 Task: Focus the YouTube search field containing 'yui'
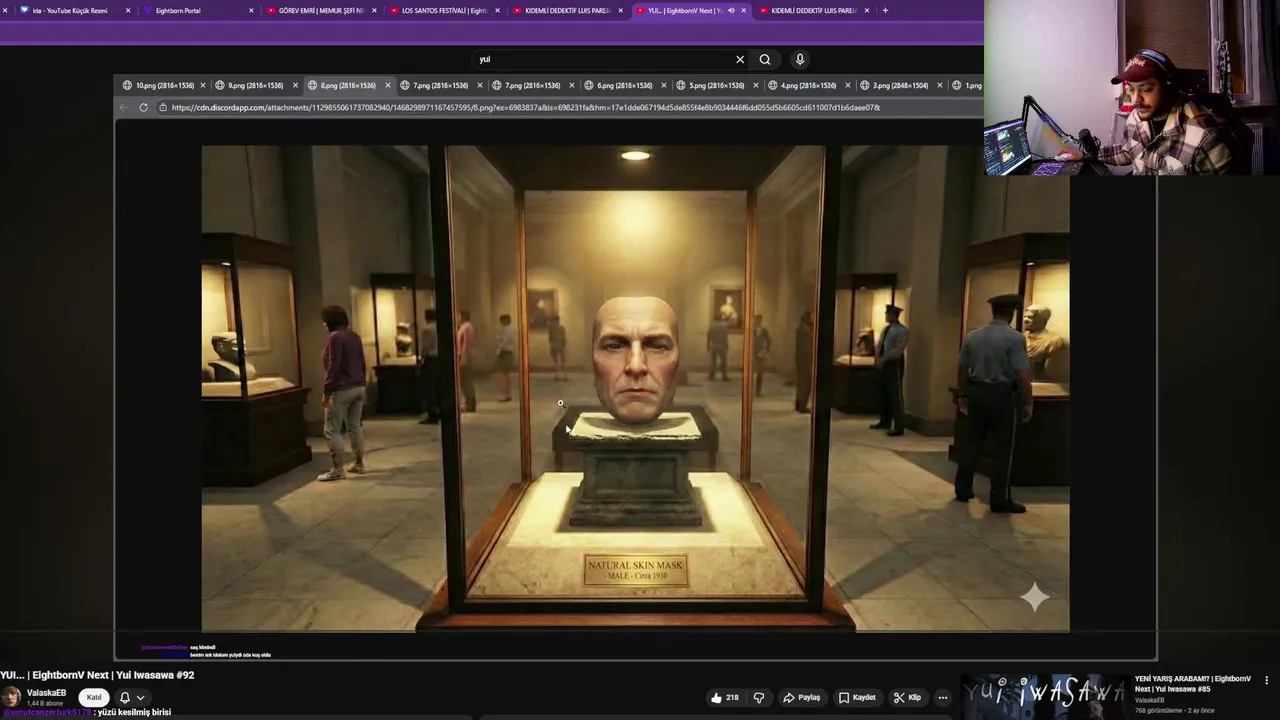pos(600,59)
